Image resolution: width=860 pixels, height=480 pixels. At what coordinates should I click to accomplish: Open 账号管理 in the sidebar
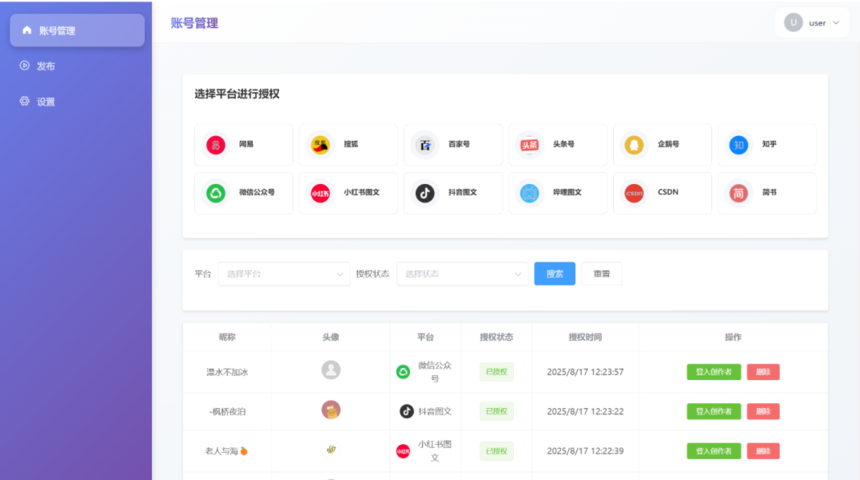pos(77,30)
